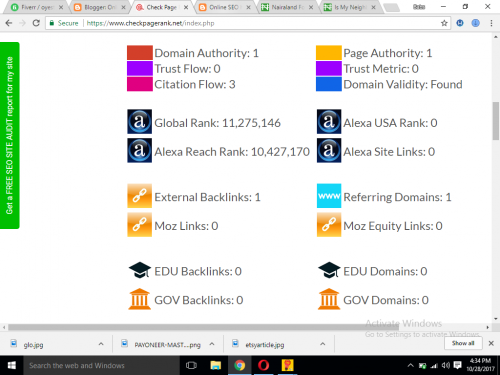Click the Global Rank: 11,275,146 text
This screenshot has height=375, width=500.
pyautogui.click(x=217, y=123)
